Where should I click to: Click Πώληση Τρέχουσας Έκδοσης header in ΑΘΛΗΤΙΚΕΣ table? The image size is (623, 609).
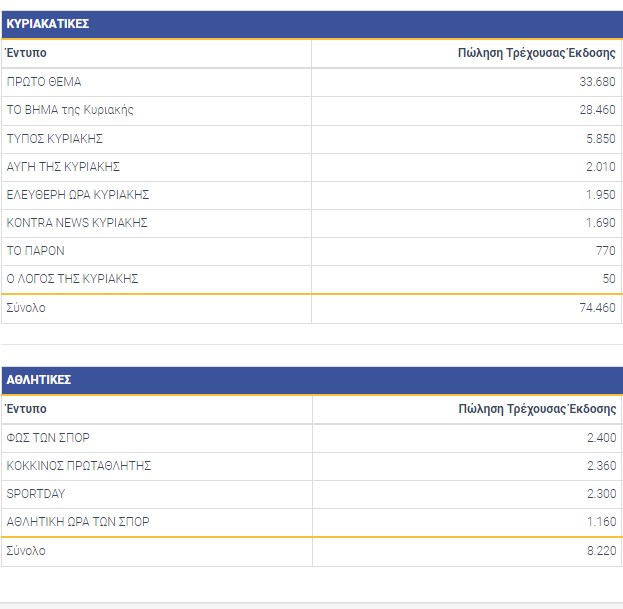[536, 409]
